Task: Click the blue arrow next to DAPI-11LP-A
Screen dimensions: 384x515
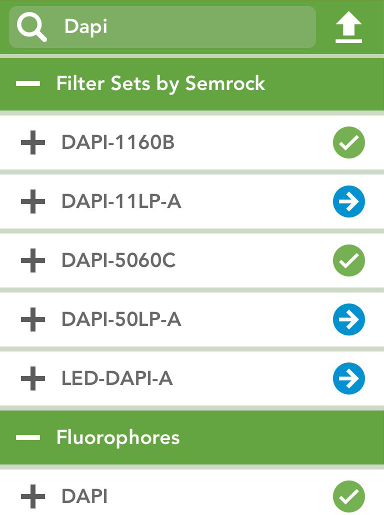Action: tap(349, 201)
